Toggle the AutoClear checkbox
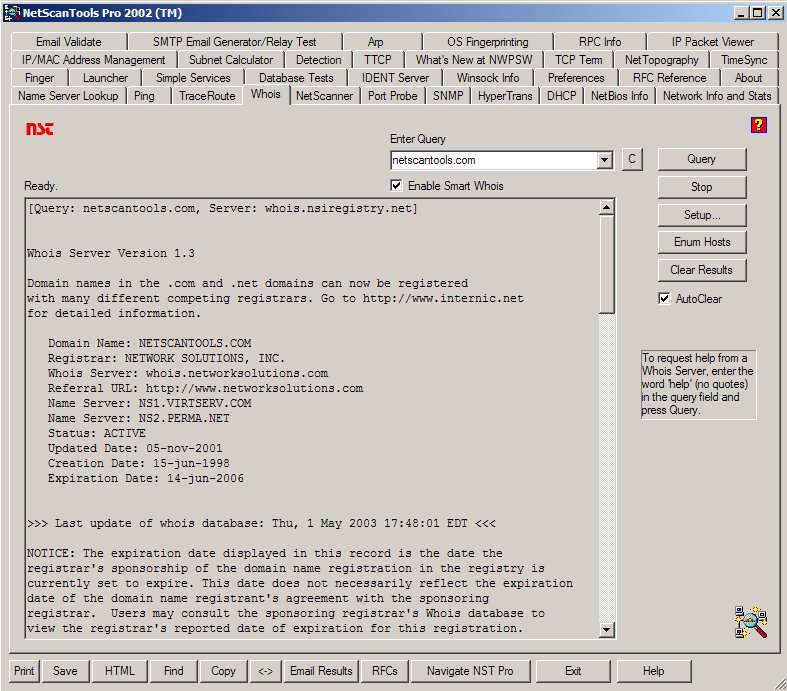Image resolution: width=787 pixels, height=691 pixels. coord(665,299)
